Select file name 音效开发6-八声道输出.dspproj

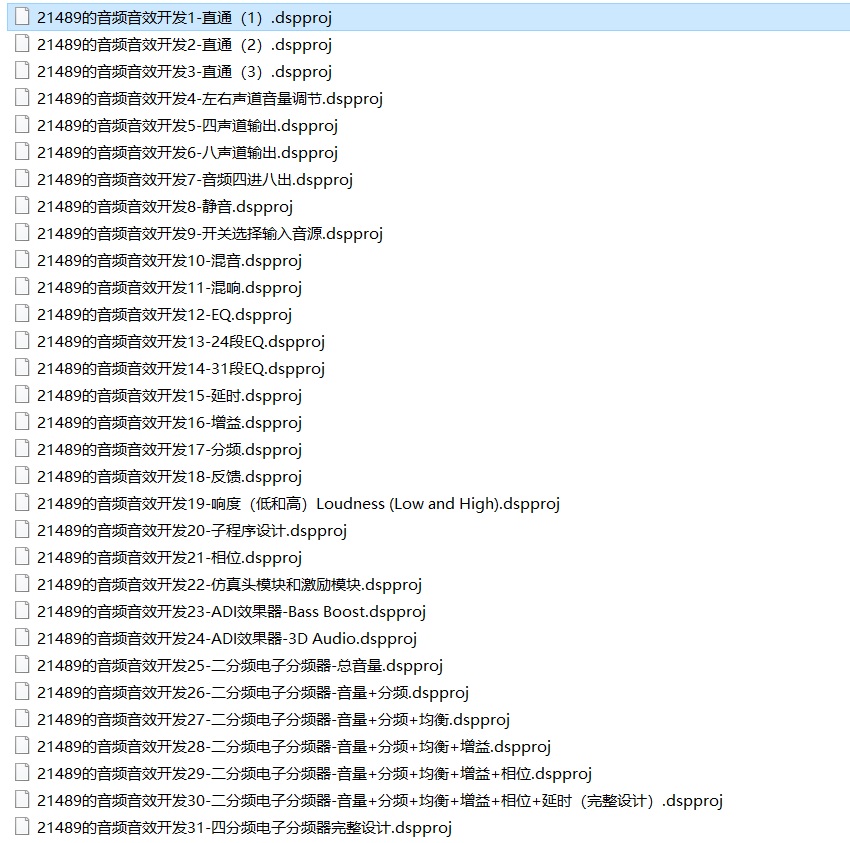tap(188, 153)
